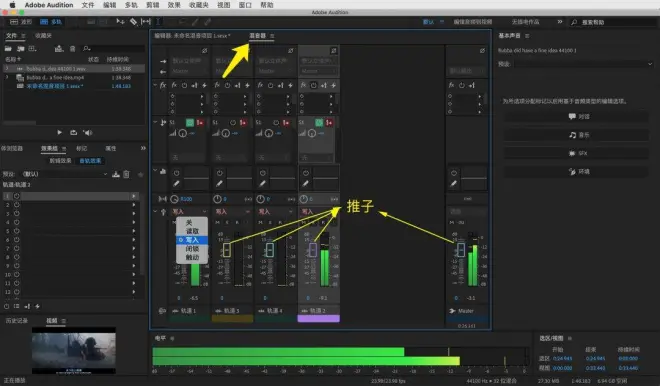Click the purple color bar under 轨道 2
Screen dimensions: 660x386
click(x=318, y=319)
